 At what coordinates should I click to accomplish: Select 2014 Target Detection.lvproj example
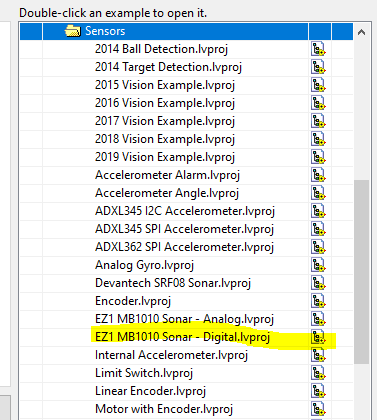tap(168, 67)
